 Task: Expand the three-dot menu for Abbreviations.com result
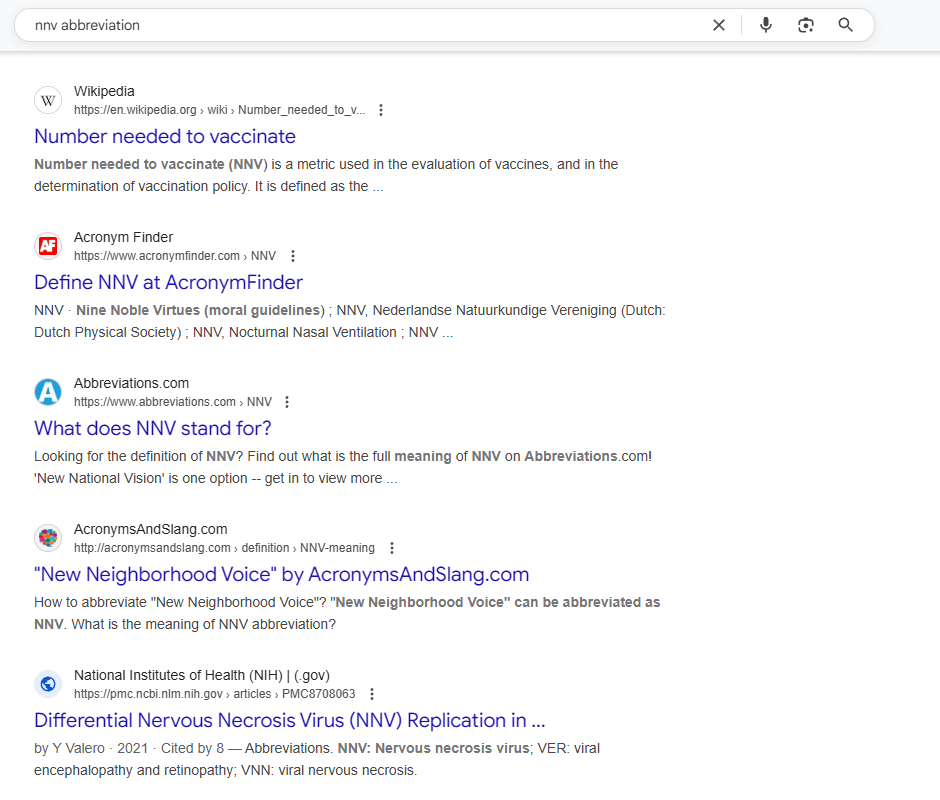[287, 402]
